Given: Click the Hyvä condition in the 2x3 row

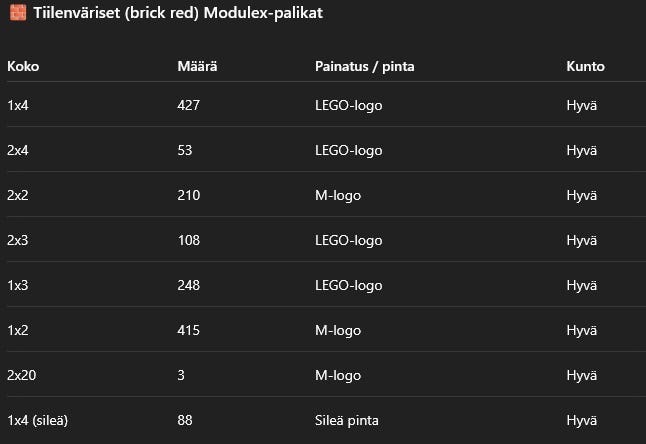Looking at the screenshot, I should tap(582, 240).
